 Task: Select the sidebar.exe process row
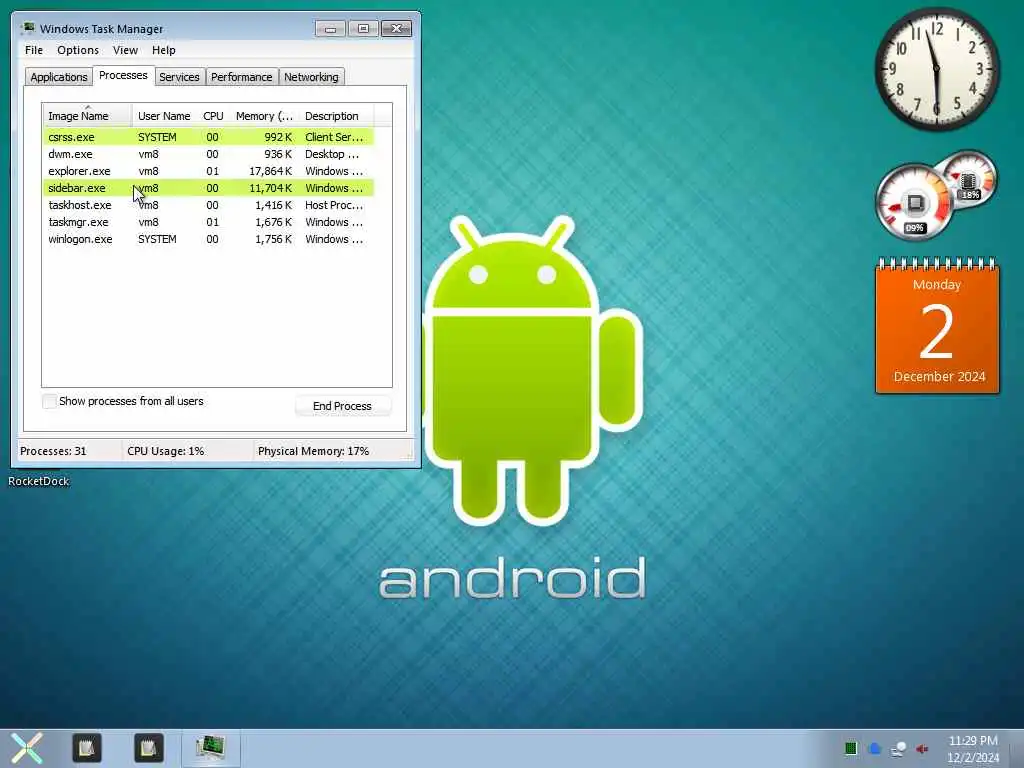tap(208, 188)
